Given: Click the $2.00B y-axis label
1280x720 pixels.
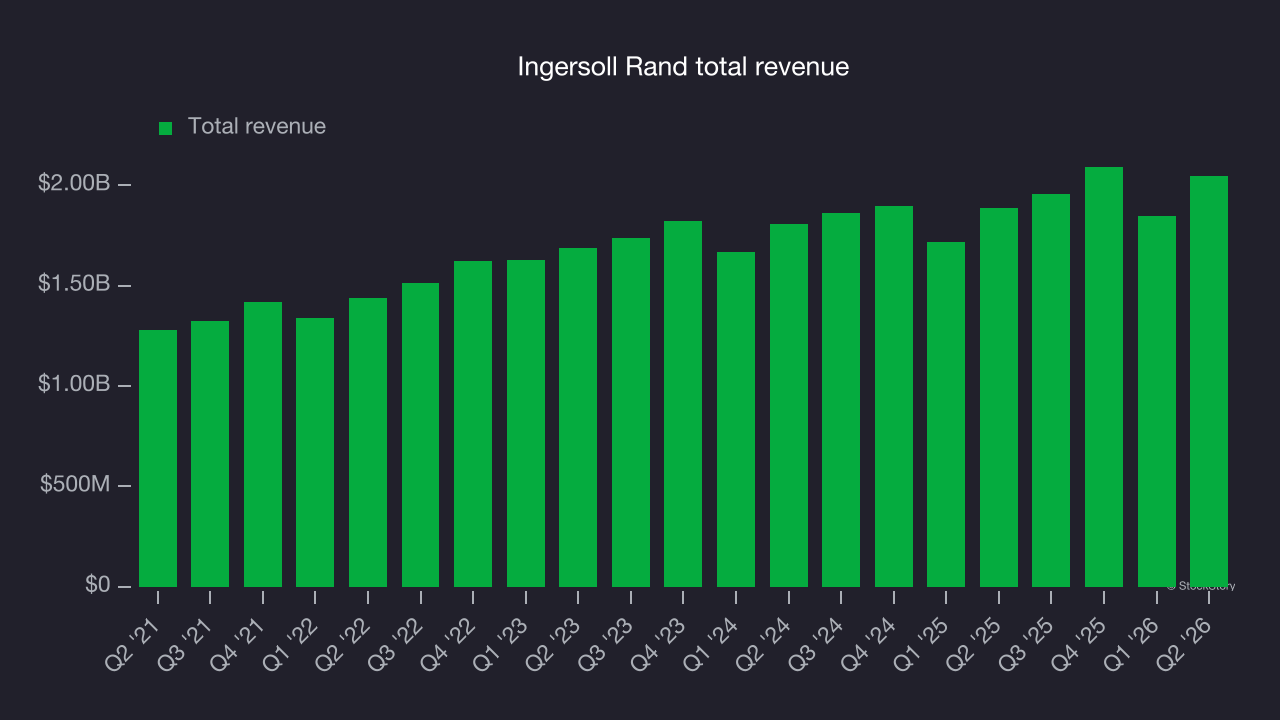Looking at the screenshot, I should pyautogui.click(x=74, y=184).
